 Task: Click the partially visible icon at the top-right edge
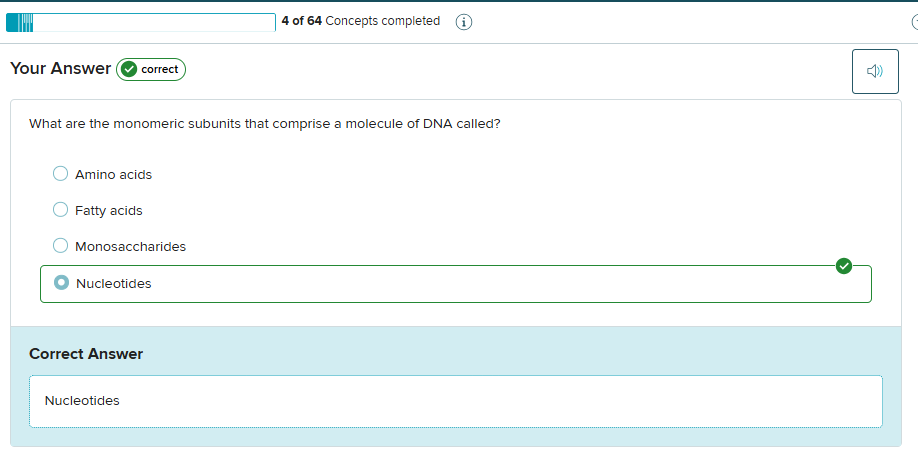tap(914, 22)
